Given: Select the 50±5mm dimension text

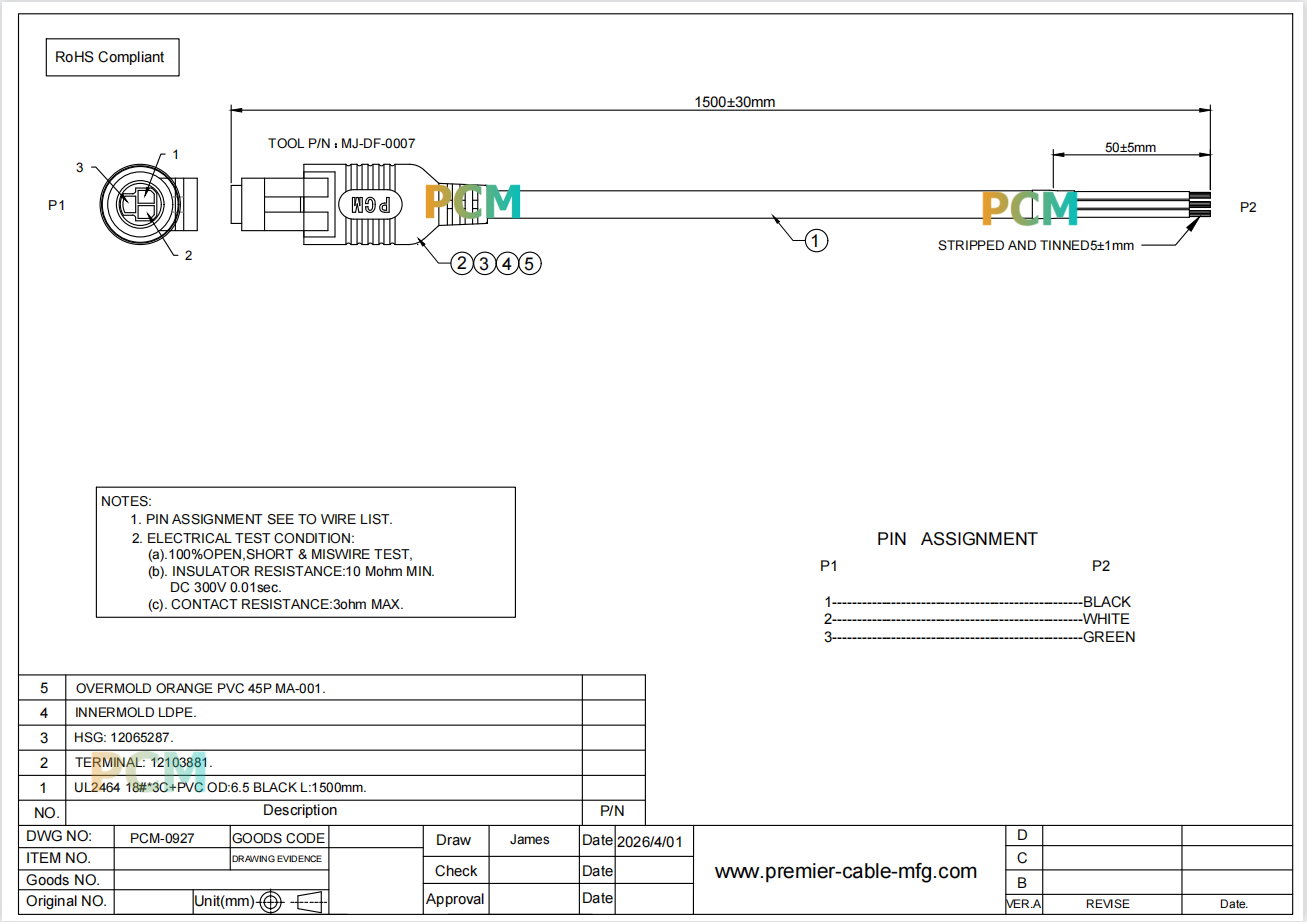Looking at the screenshot, I should pyautogui.click(x=1130, y=147).
